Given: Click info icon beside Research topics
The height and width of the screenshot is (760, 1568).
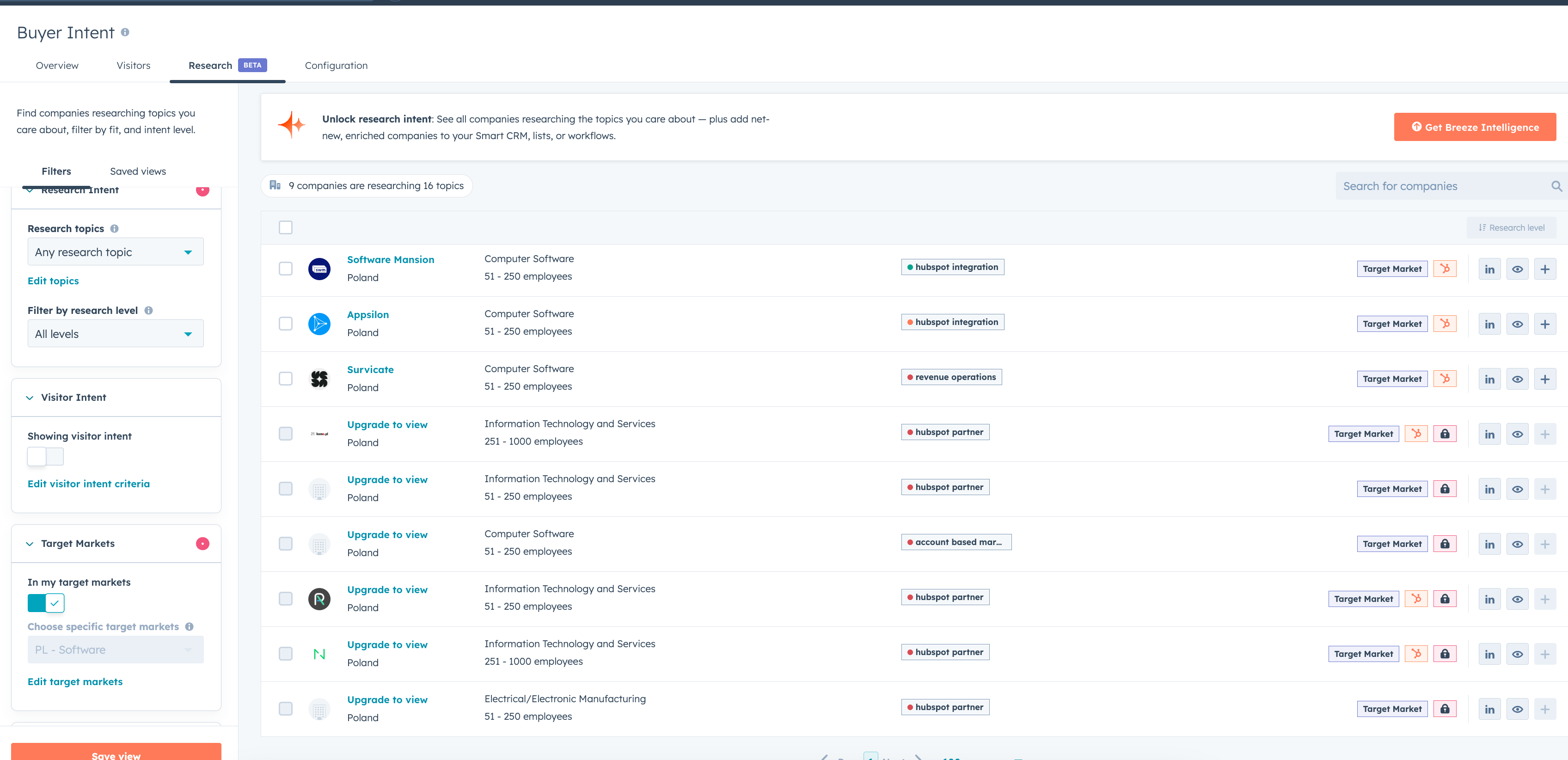Looking at the screenshot, I should click(115, 229).
